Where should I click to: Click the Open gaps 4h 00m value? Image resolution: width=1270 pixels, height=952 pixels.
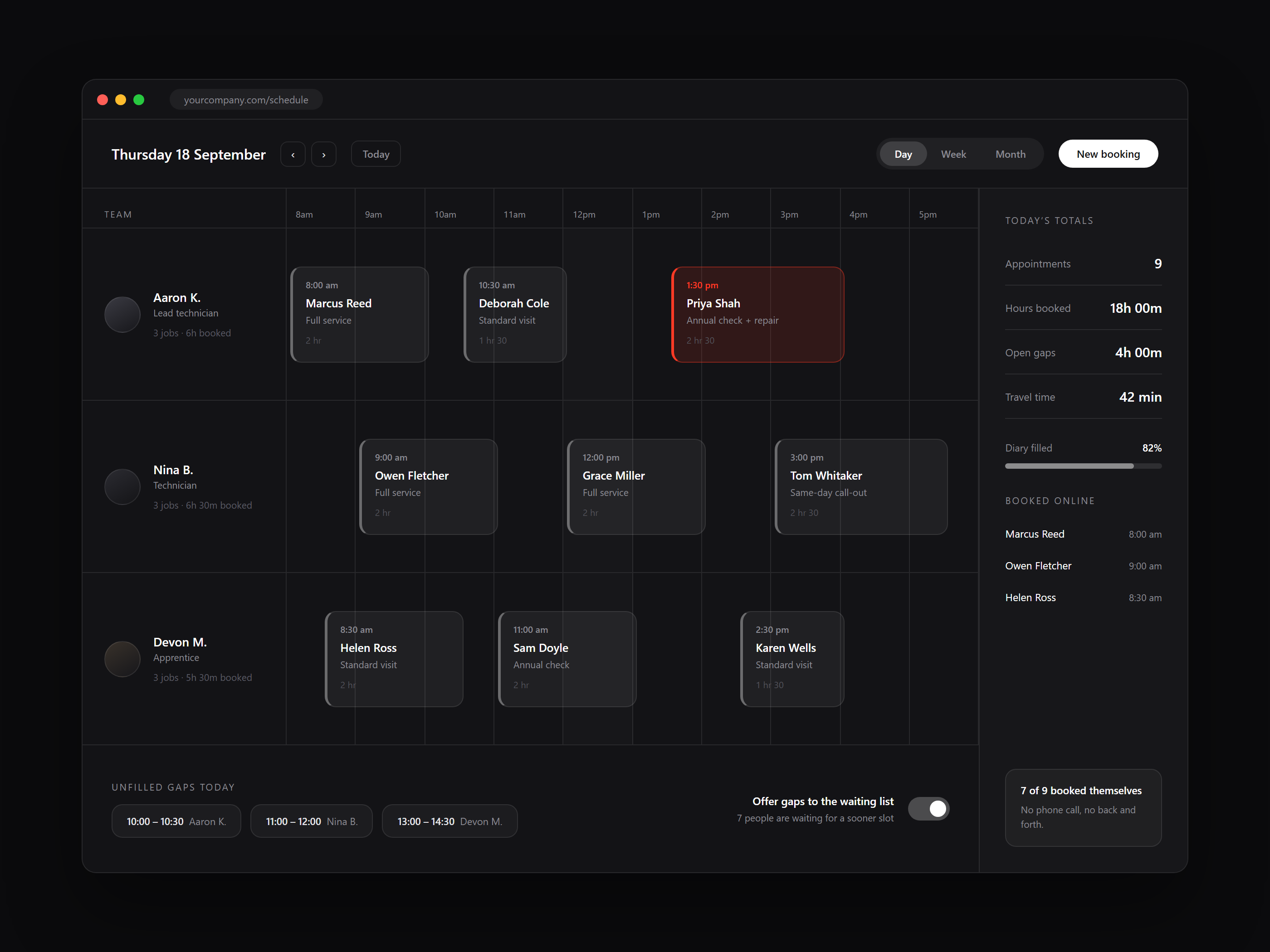[1138, 352]
